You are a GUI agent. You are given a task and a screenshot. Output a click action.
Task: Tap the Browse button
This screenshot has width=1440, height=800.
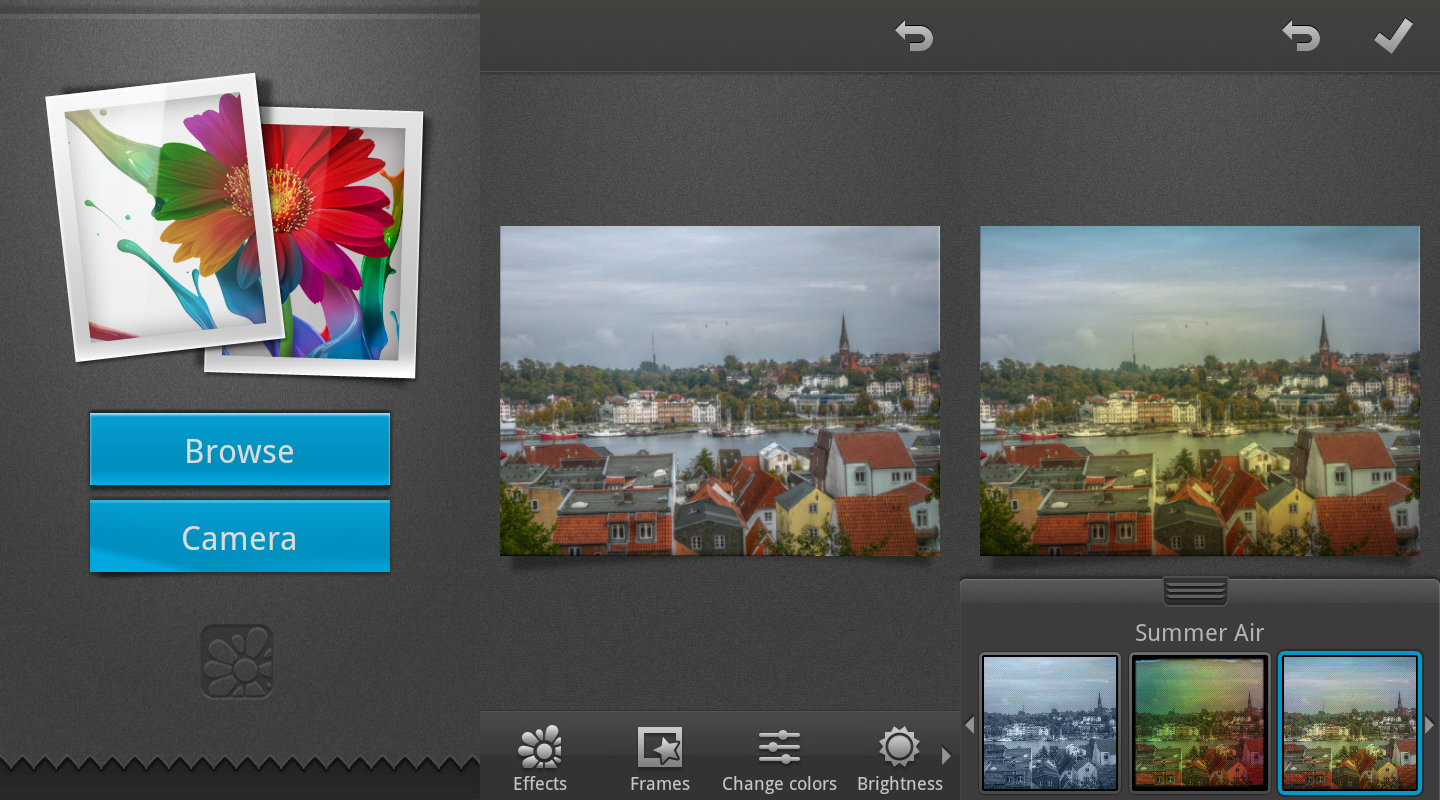tap(240, 449)
